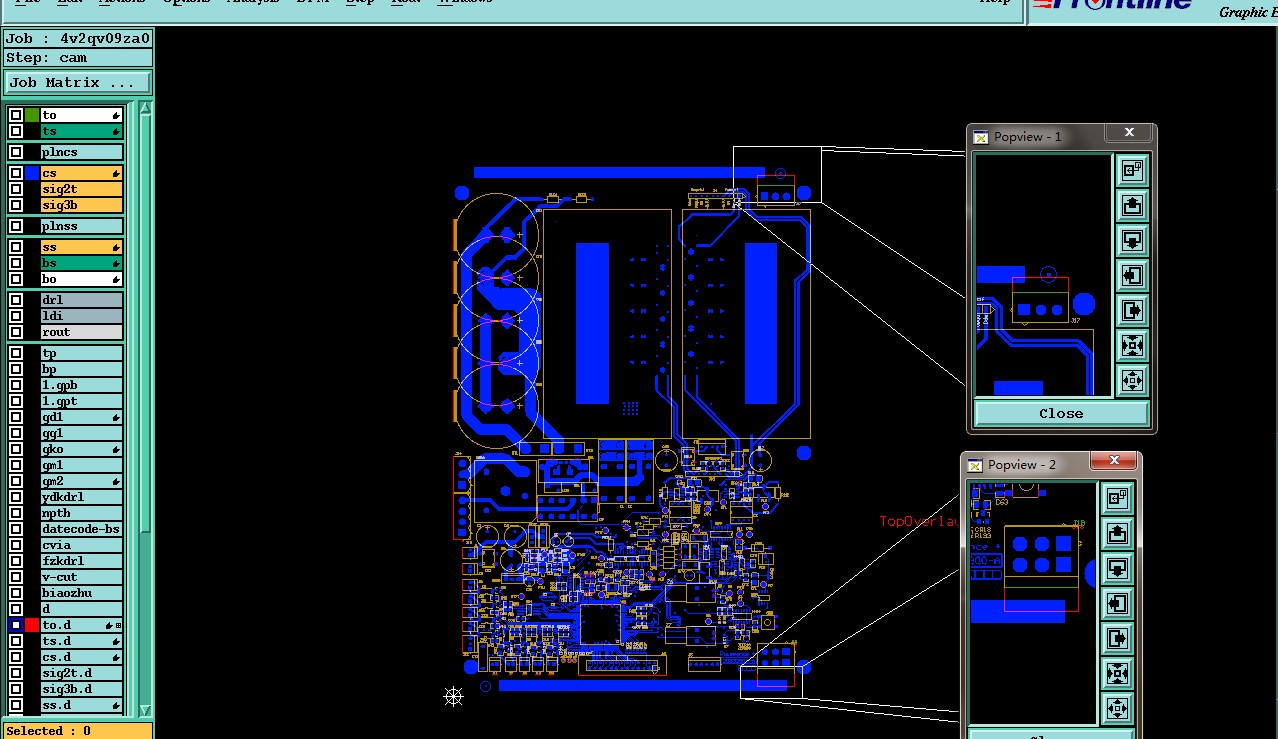
Task: Toggle the checkbox for layer 'cs'
Action: [16, 173]
